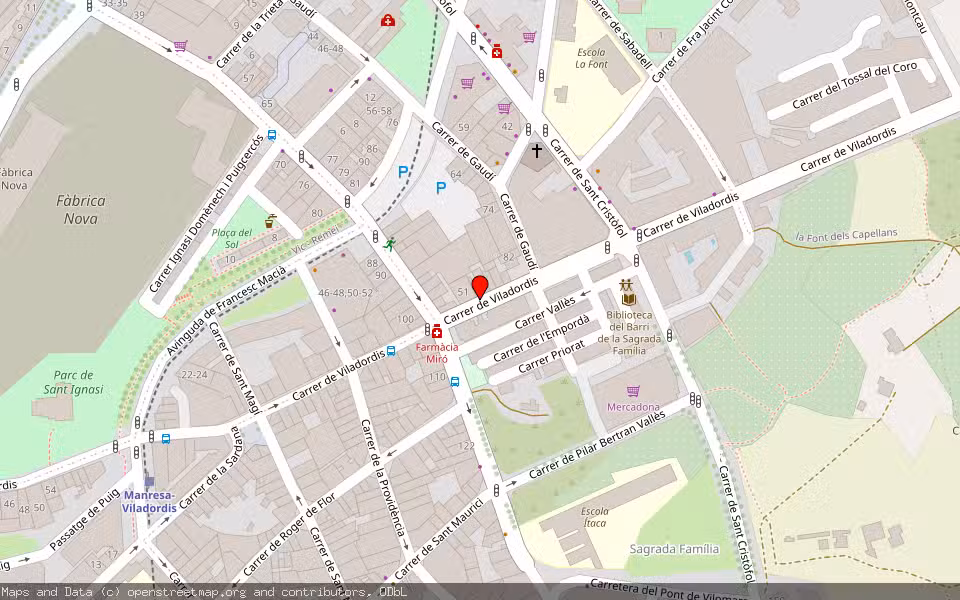Click the pharmacy icon on Carrer de Sant Cristòfol

tap(497, 51)
